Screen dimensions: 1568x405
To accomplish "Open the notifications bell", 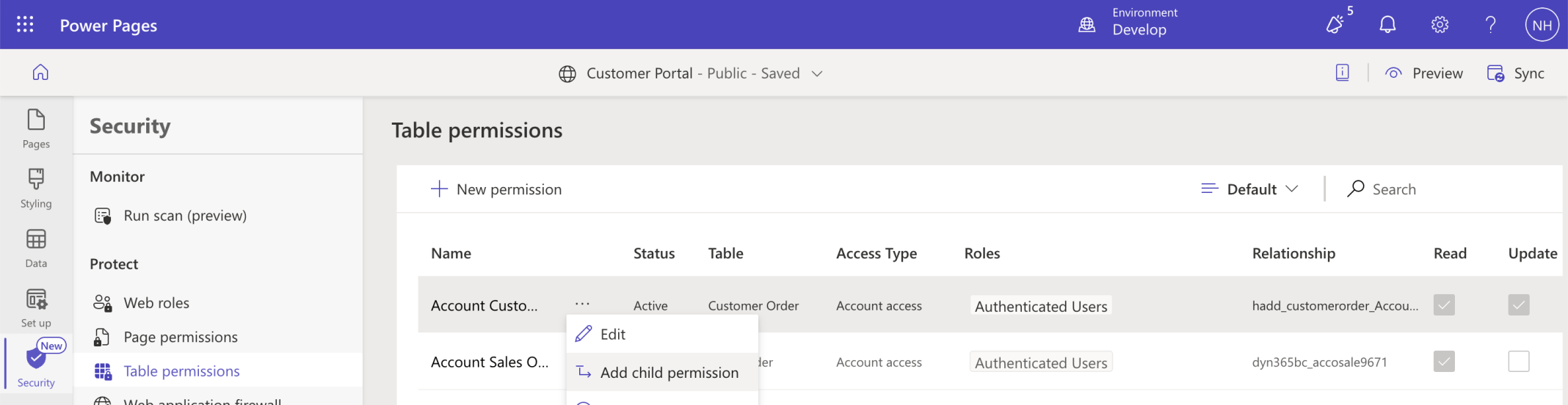I will tap(1387, 25).
